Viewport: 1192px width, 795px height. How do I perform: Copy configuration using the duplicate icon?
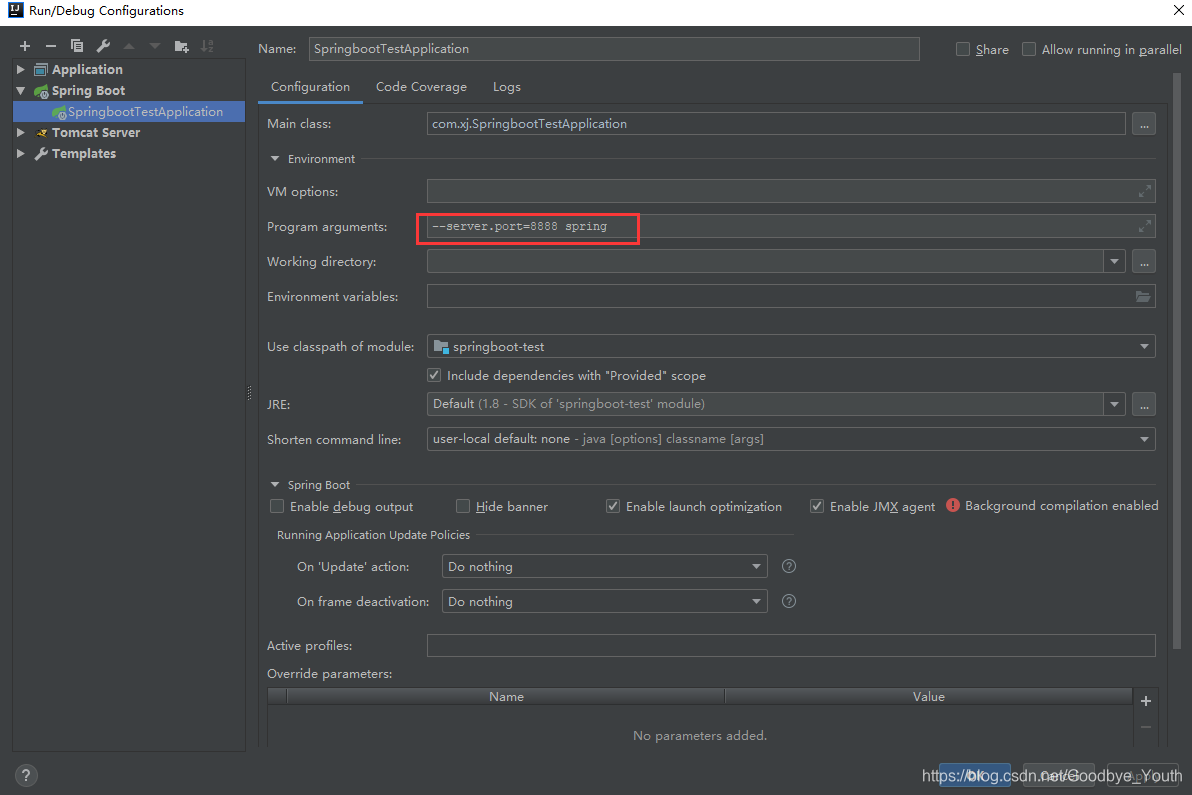77,46
